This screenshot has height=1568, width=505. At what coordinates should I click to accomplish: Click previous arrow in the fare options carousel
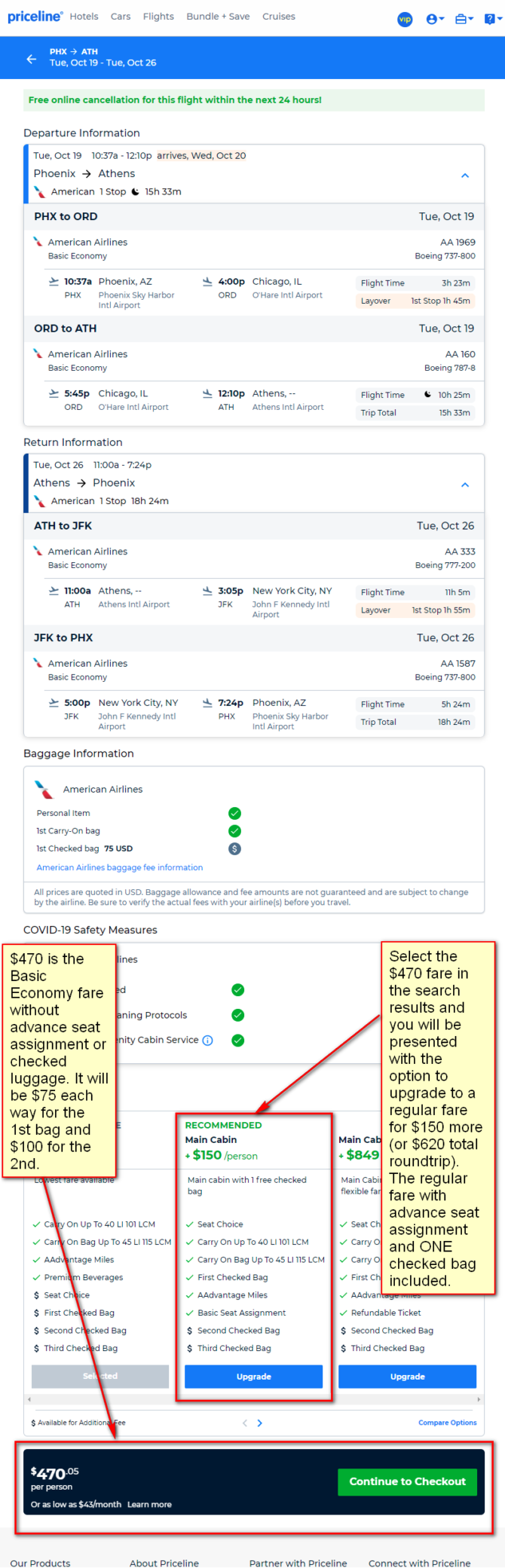[x=245, y=1423]
